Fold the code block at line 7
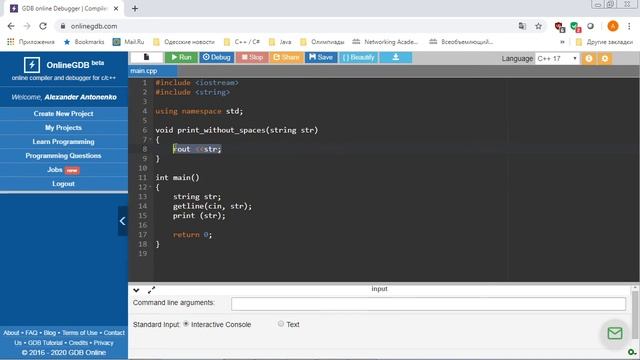This screenshot has height=360, width=640. click(x=150, y=140)
